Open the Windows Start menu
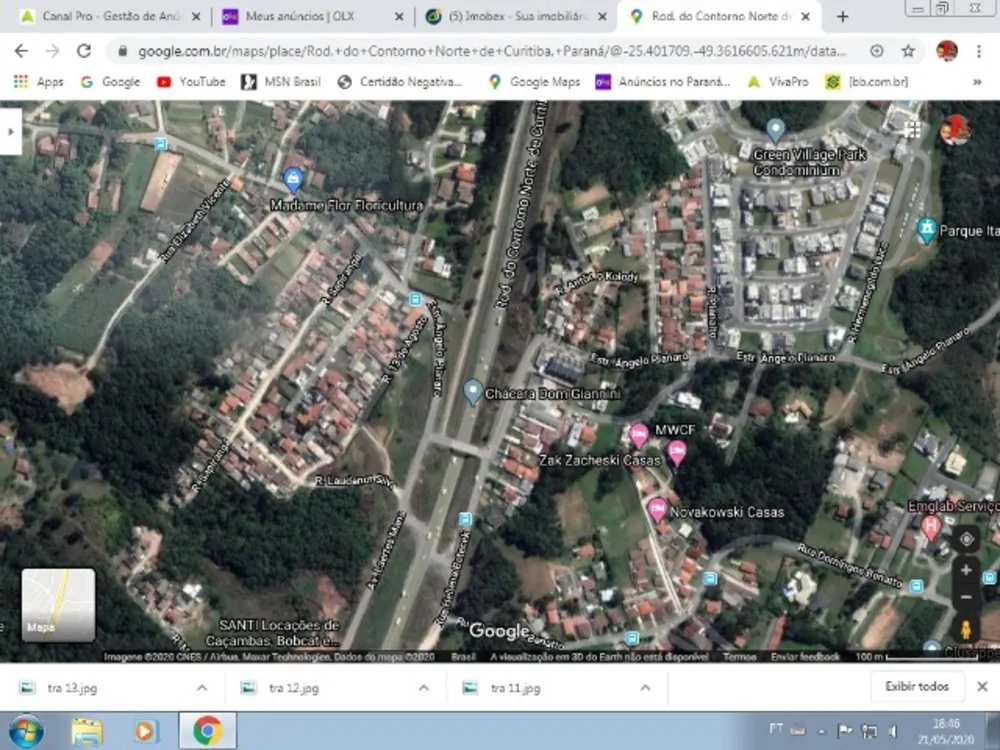Screen dimensions: 1000x750 point(26,731)
